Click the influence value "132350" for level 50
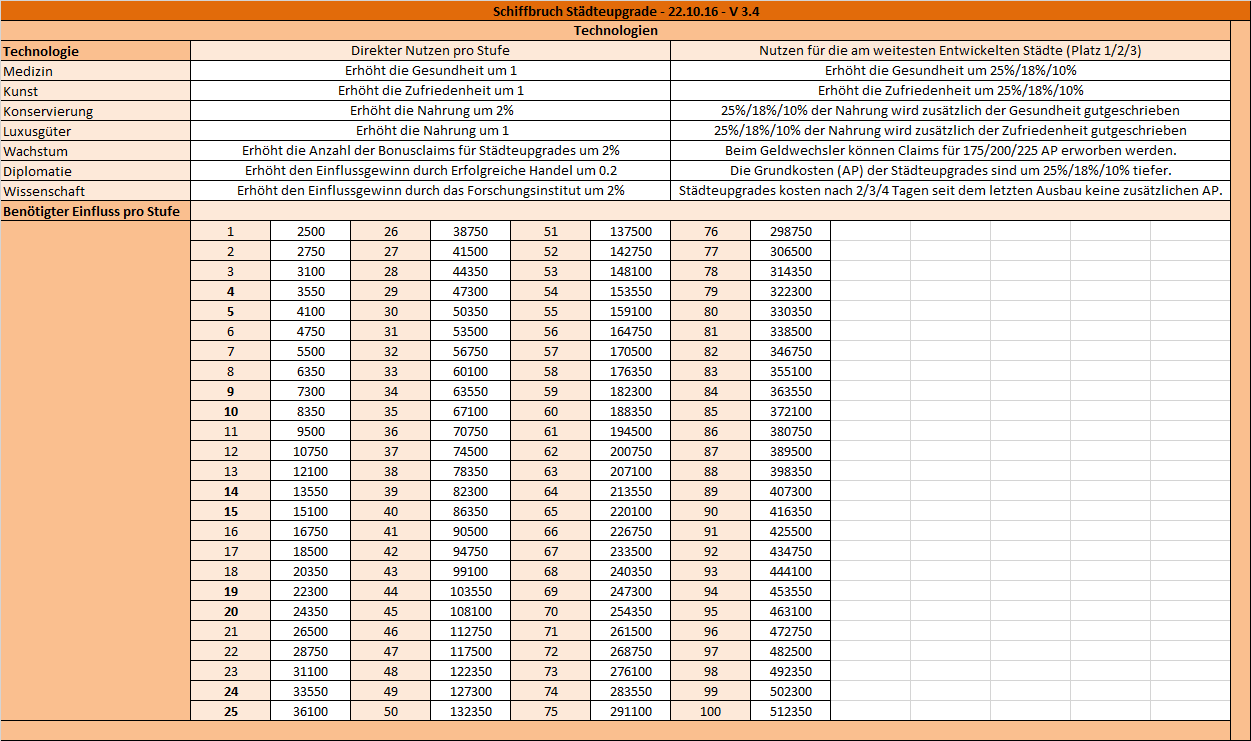Screen dimensions: 1251x741 tap(470, 711)
